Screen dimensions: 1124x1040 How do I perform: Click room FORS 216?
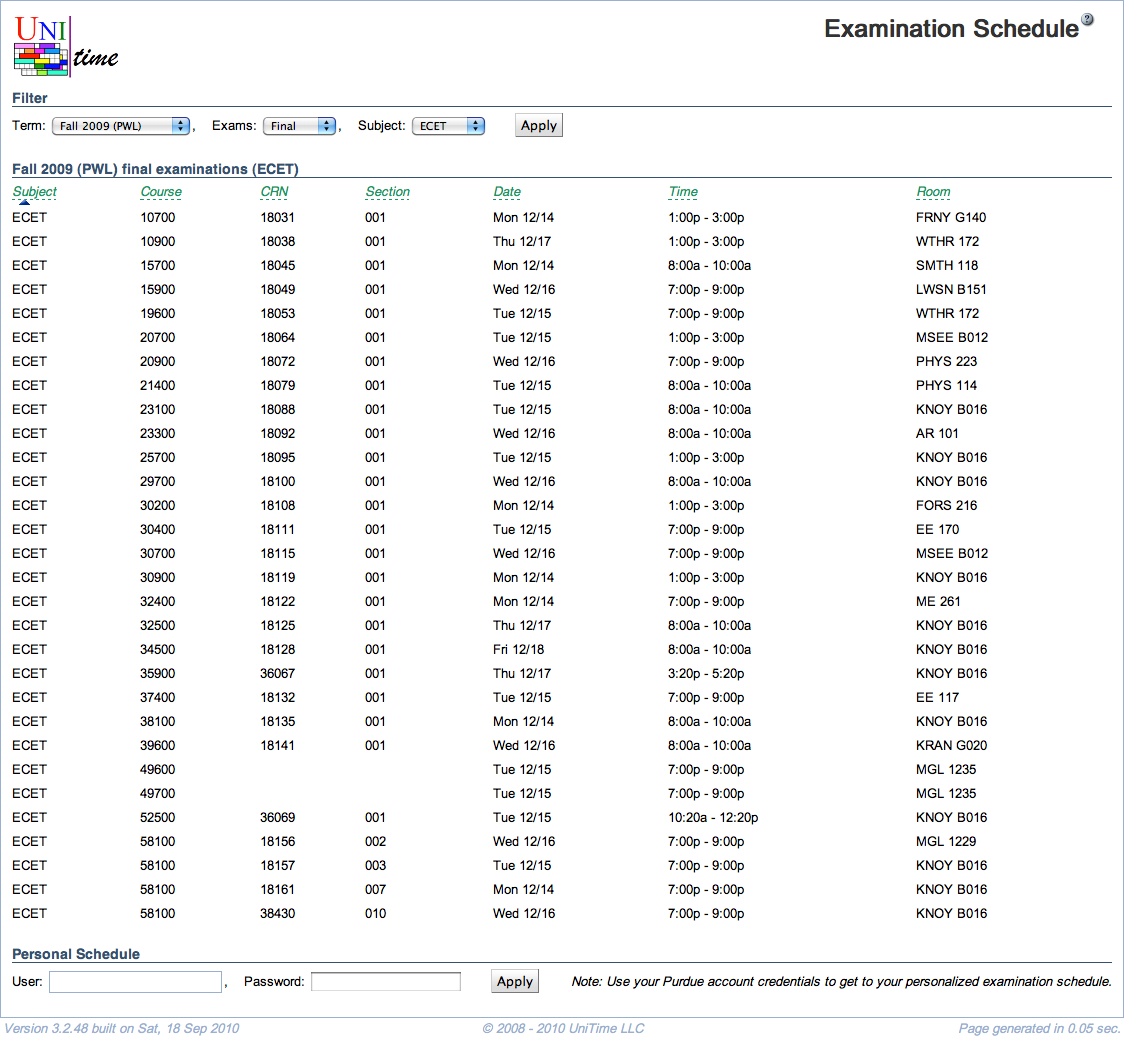click(946, 505)
